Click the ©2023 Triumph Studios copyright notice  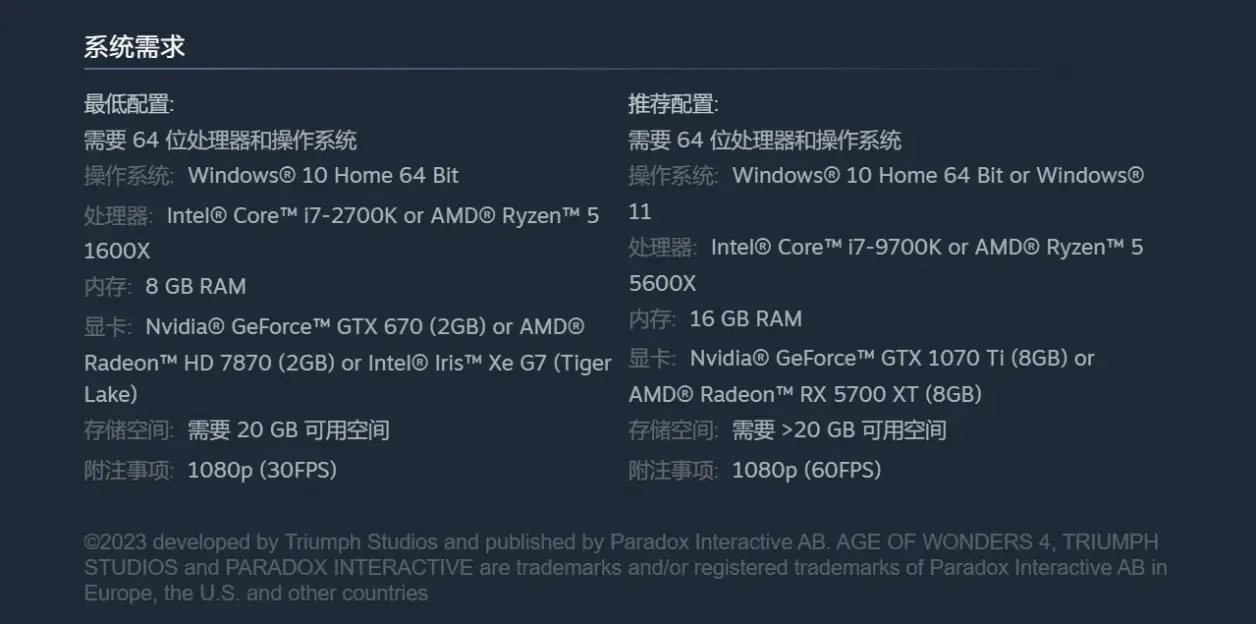click(626, 568)
